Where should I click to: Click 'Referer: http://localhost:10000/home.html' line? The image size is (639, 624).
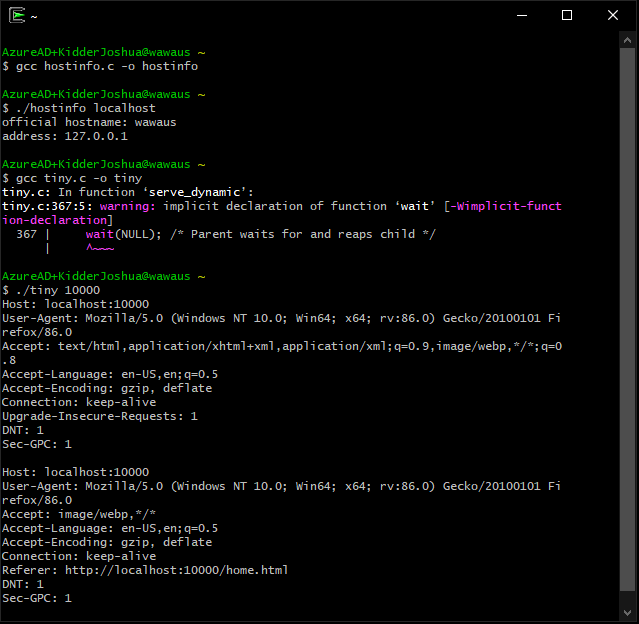pos(145,570)
